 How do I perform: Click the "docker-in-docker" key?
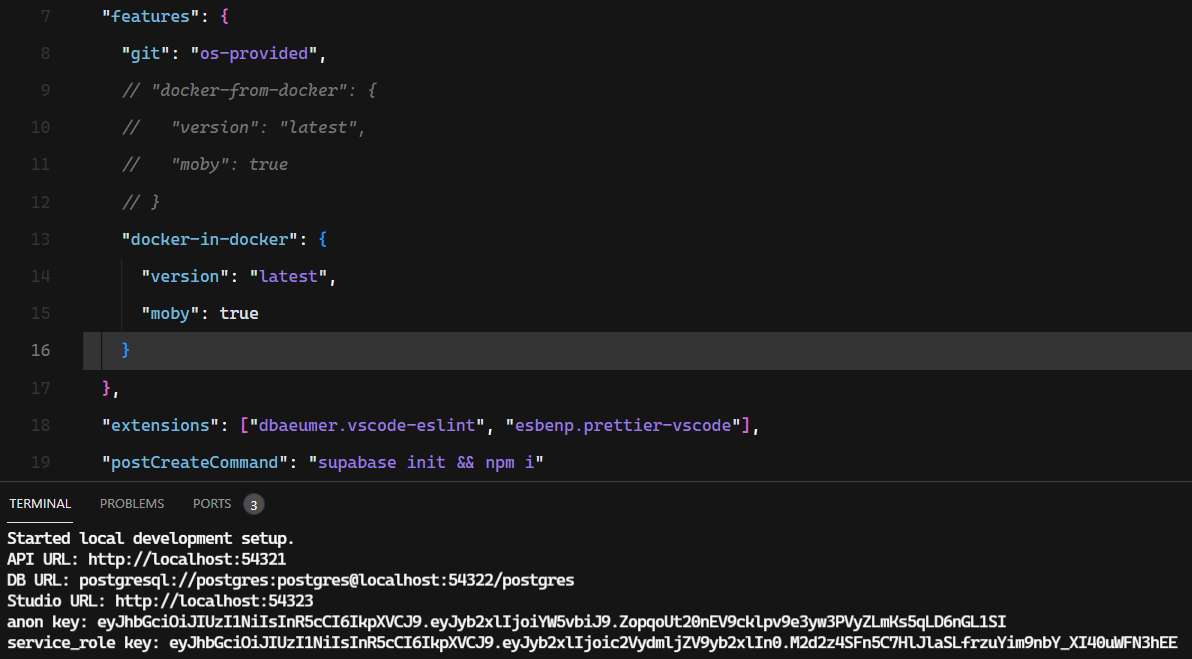[x=210, y=239]
